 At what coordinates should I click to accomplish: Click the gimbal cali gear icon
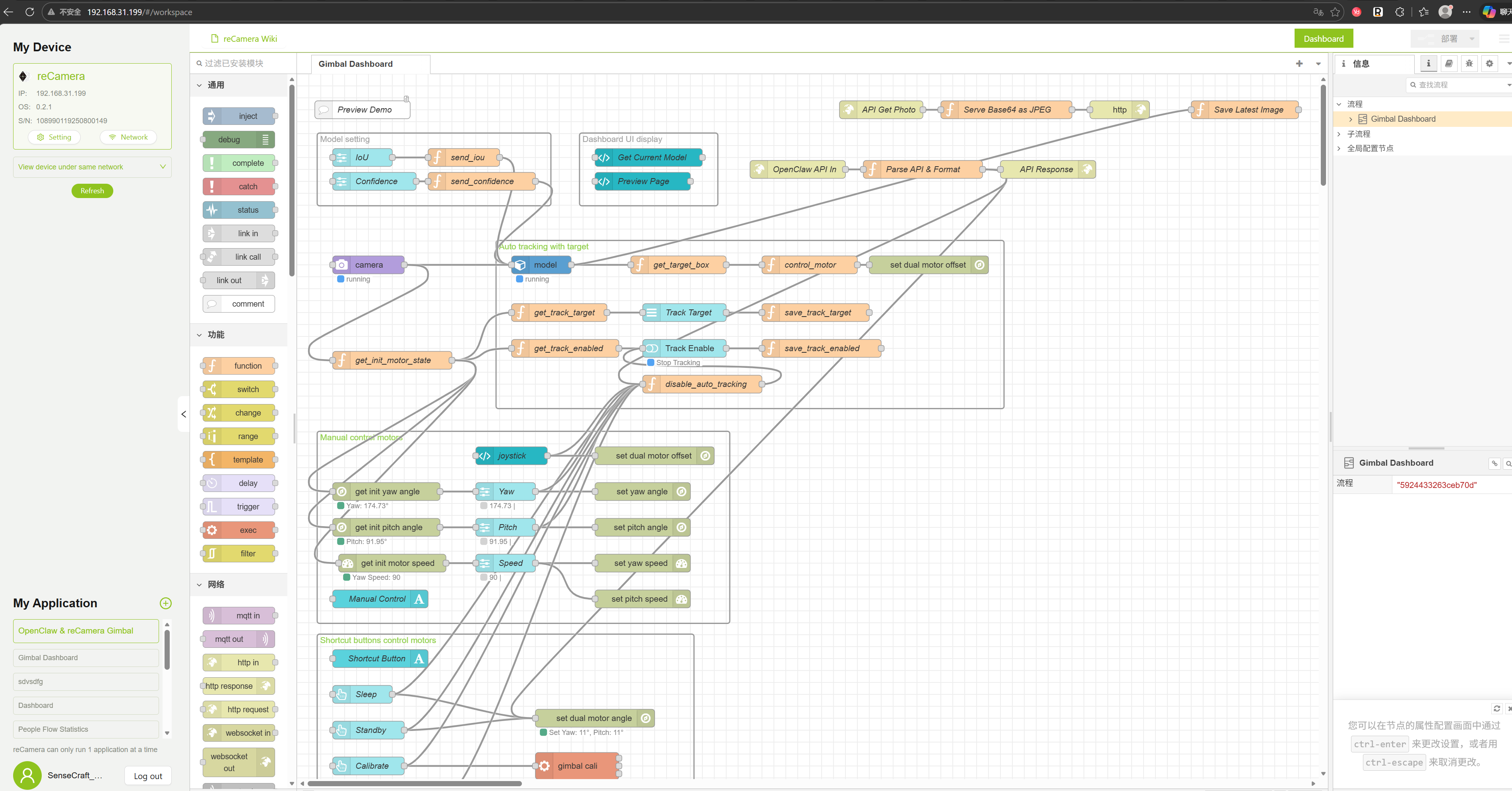pos(544,766)
